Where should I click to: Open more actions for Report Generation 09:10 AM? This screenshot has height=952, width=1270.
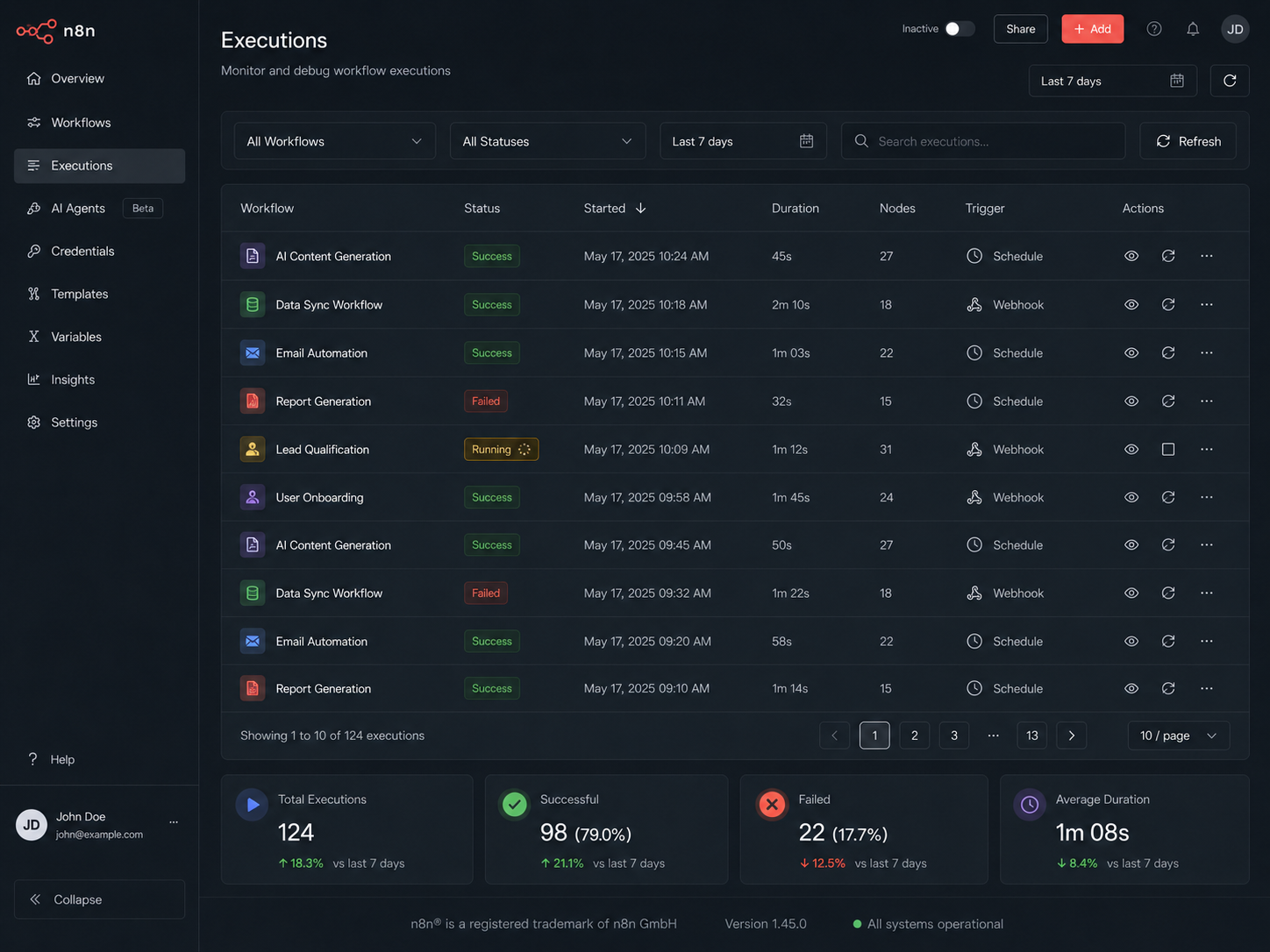pos(1207,688)
